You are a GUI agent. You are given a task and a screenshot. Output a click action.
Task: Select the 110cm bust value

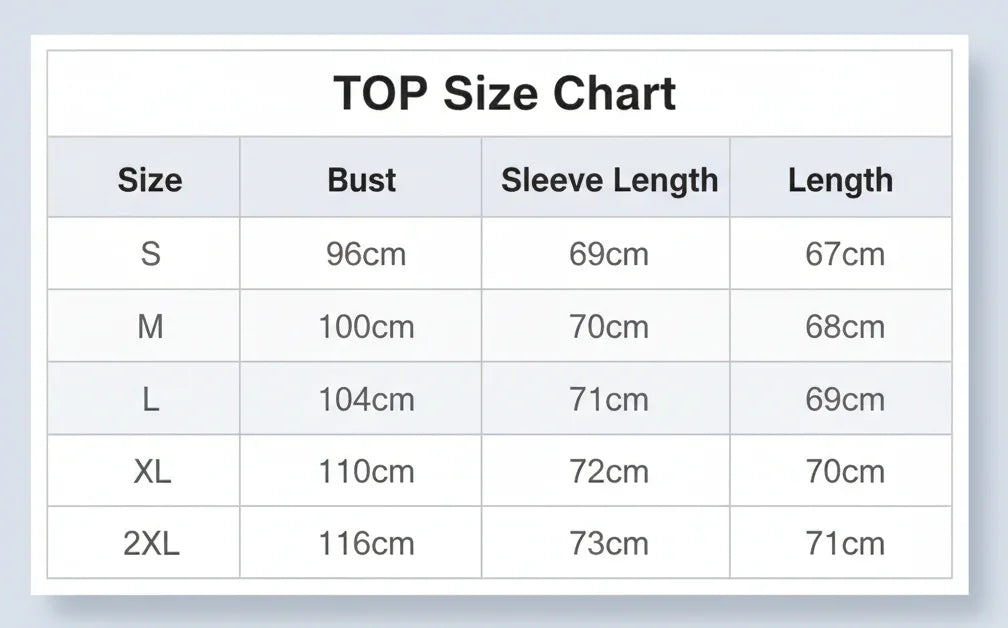(x=366, y=471)
